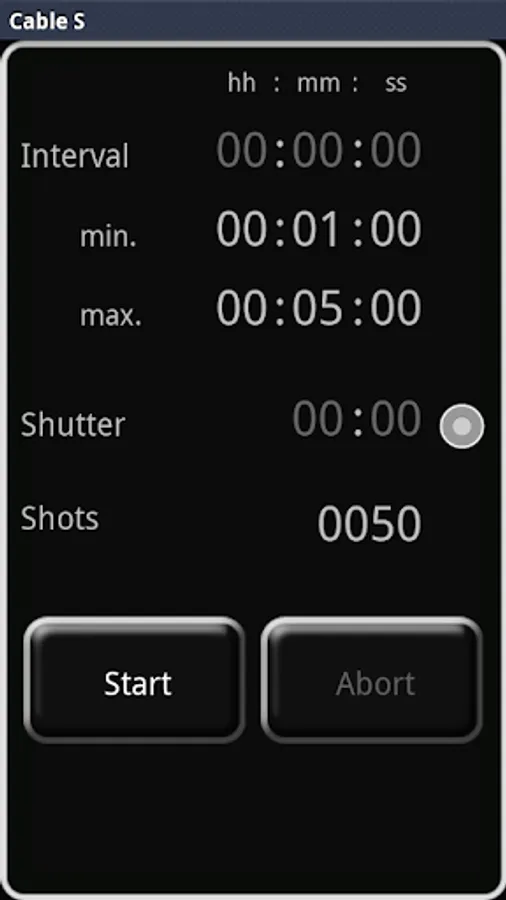Image resolution: width=506 pixels, height=900 pixels.
Task: Select the Interval minutes field
Action: tap(318, 150)
